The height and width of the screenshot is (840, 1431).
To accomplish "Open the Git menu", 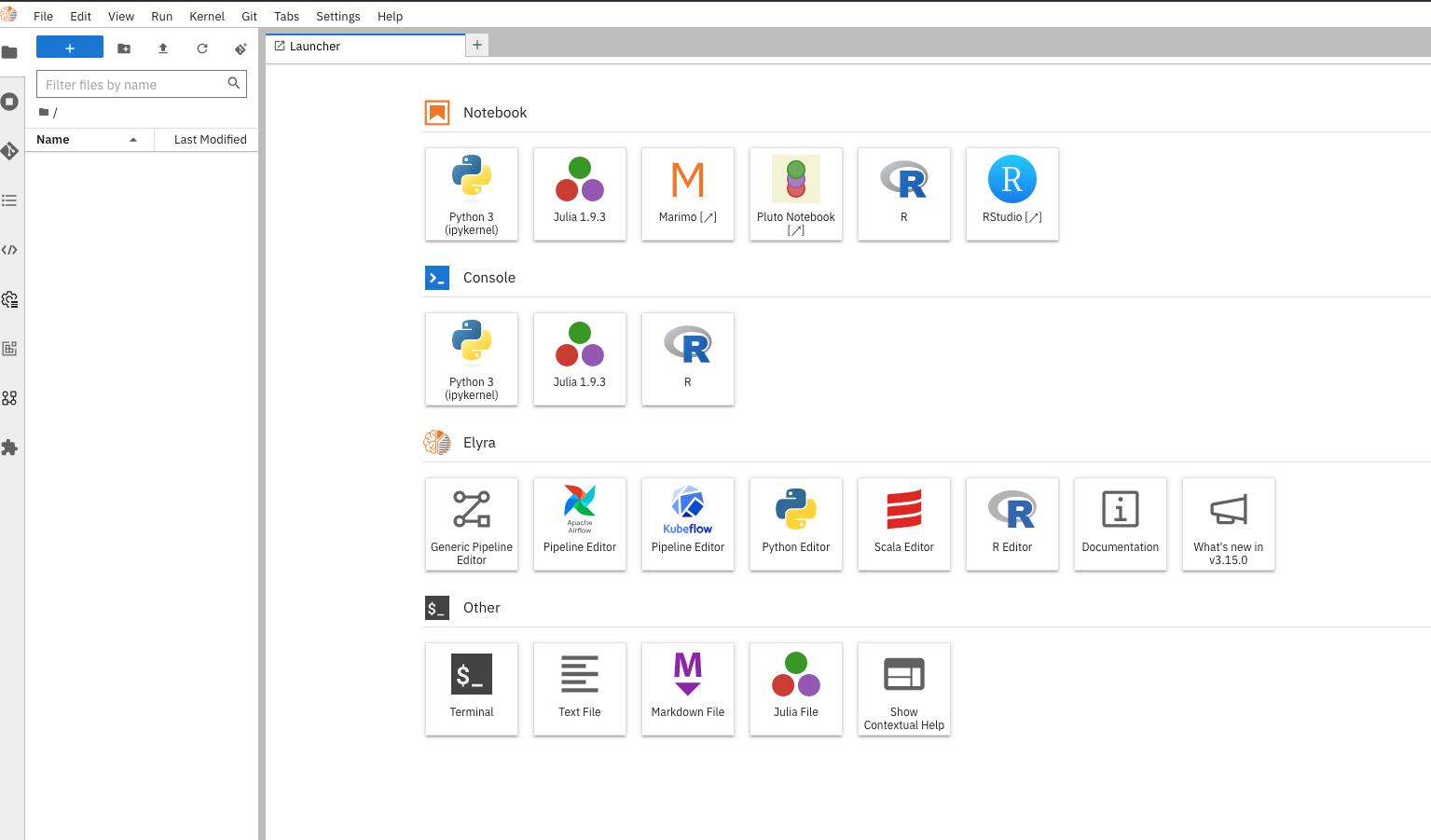I will pyautogui.click(x=250, y=16).
